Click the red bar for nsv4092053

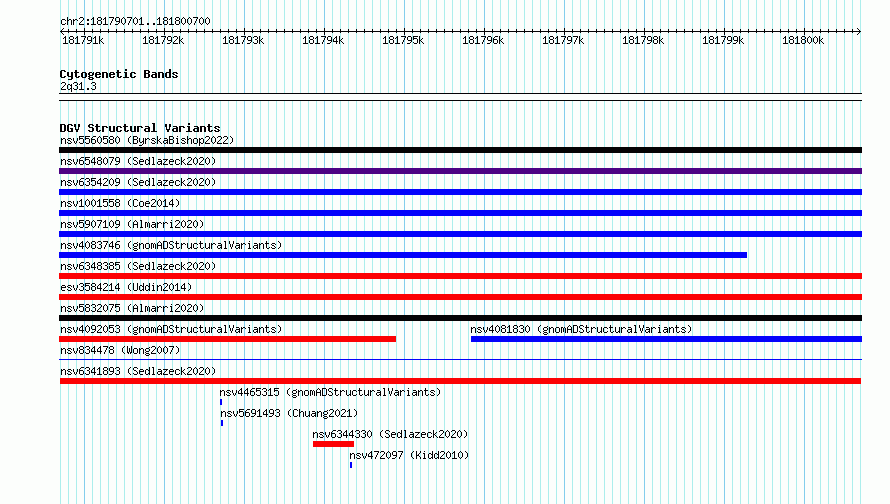(x=228, y=339)
